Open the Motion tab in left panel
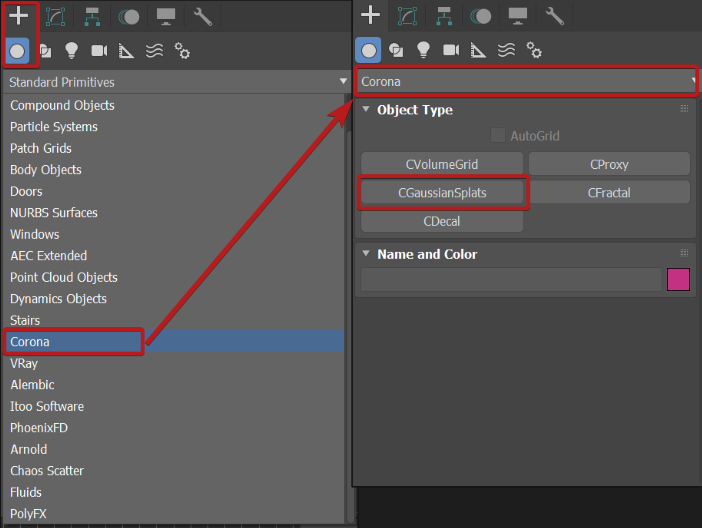Image resolution: width=702 pixels, height=528 pixels. coord(128,17)
